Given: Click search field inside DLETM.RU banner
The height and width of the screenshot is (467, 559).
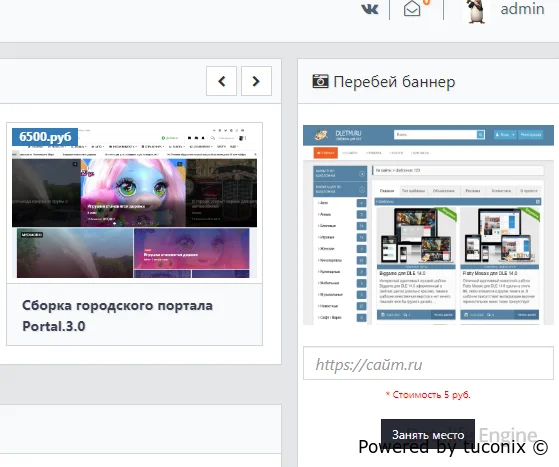Looking at the screenshot, I should coord(439,134).
